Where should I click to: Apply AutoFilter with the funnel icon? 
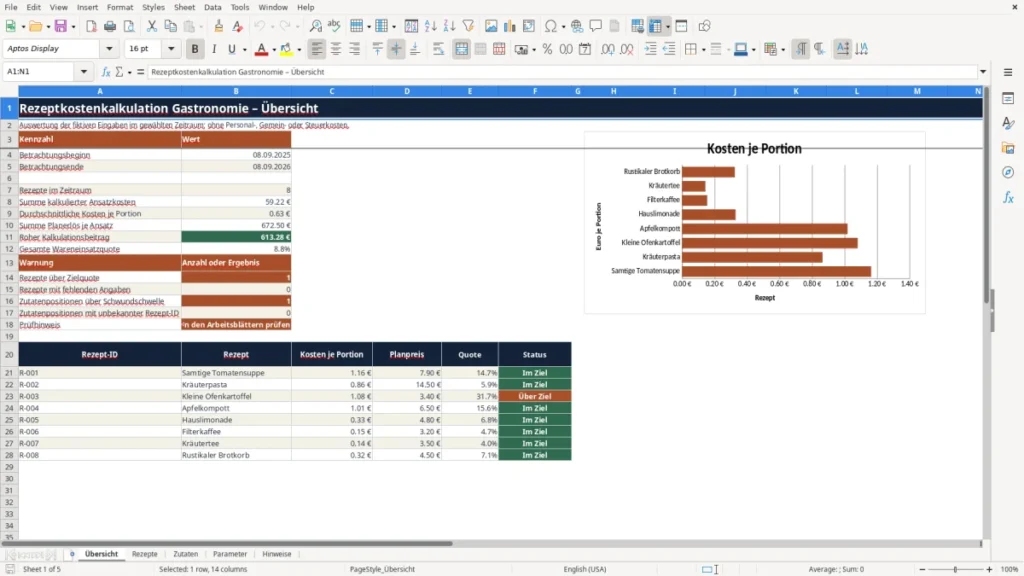[468, 26]
